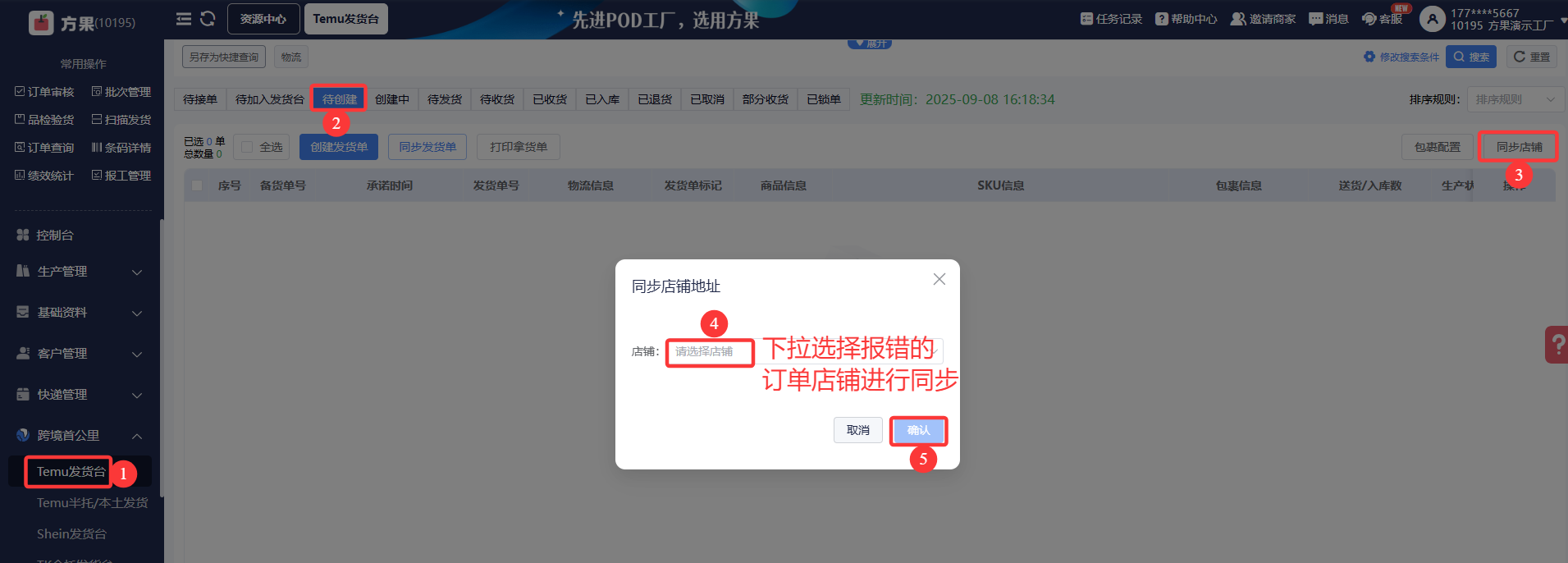Click the invite merchants icon

(x=1238, y=19)
